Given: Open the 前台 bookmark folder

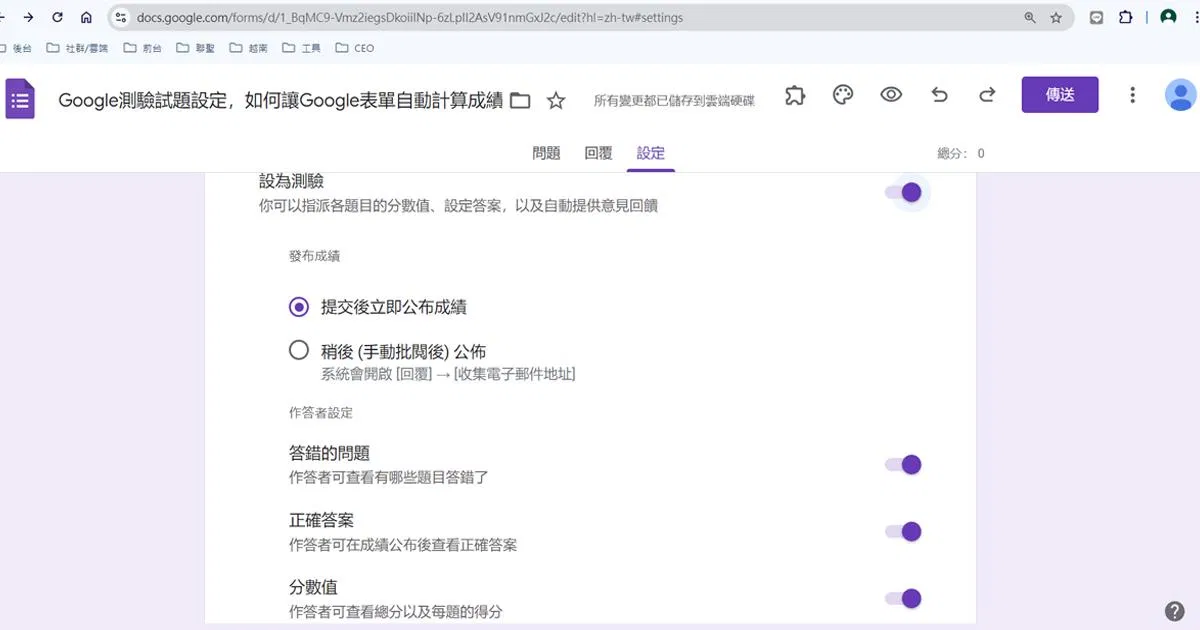Looking at the screenshot, I should (143, 47).
